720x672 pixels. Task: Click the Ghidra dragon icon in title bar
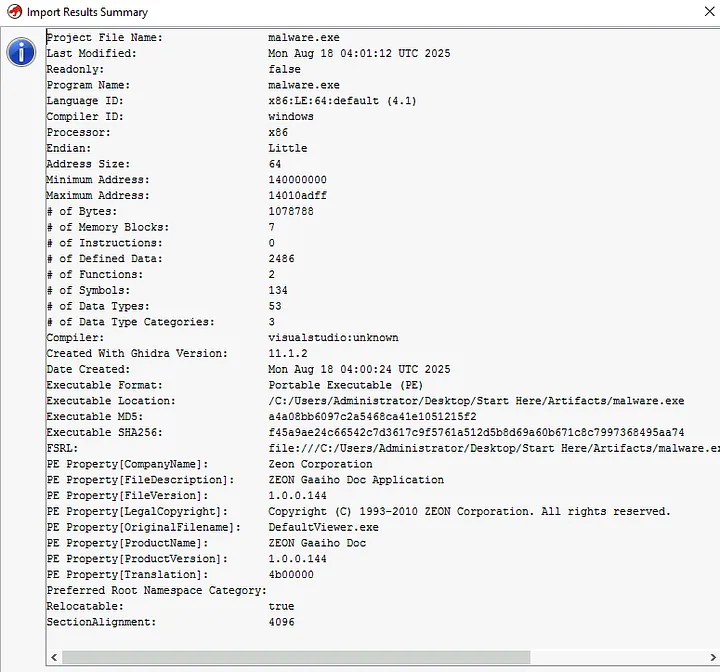pyautogui.click(x=14, y=11)
